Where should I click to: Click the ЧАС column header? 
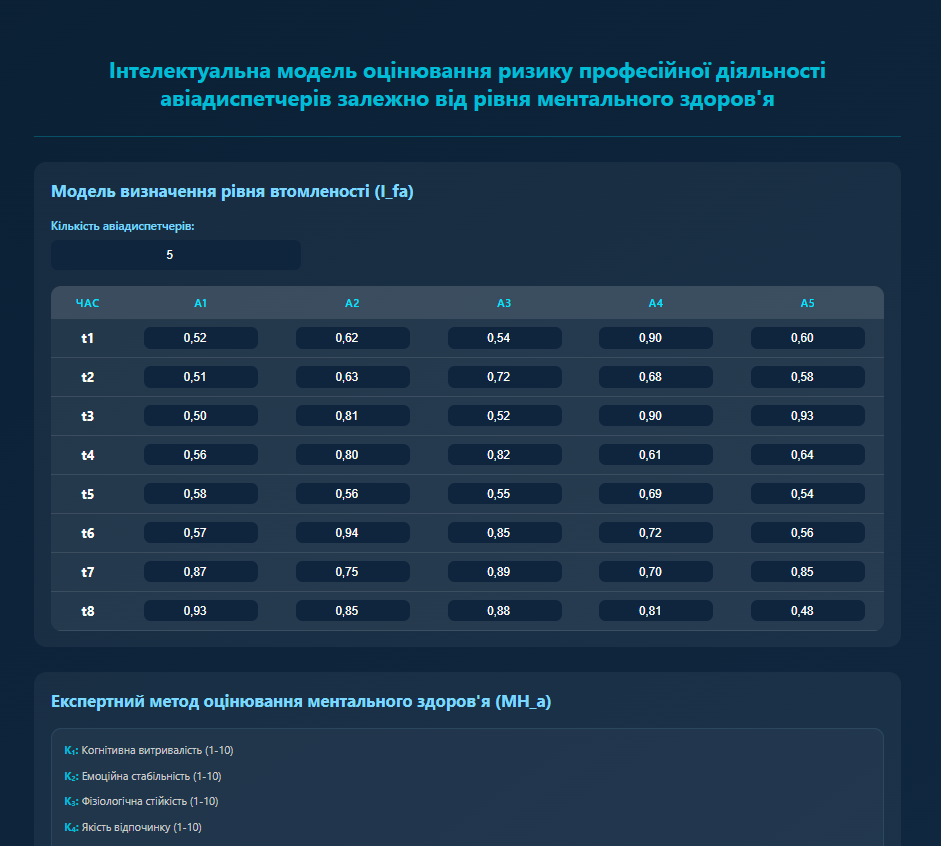(x=88, y=303)
